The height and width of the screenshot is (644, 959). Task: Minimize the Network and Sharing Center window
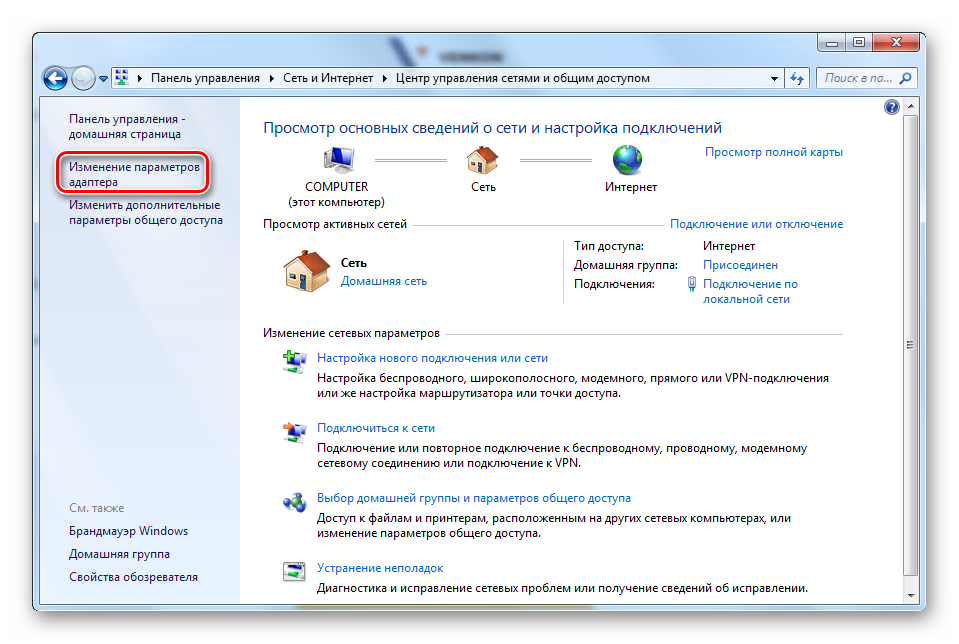pyautogui.click(x=832, y=43)
